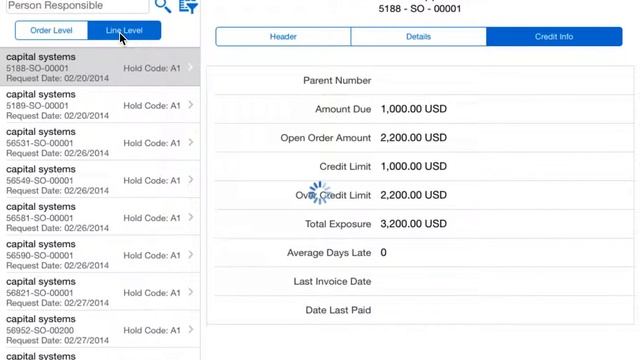The width and height of the screenshot is (640, 360).
Task: Expand chevron for order 56821-SO-00001
Action: point(191,292)
